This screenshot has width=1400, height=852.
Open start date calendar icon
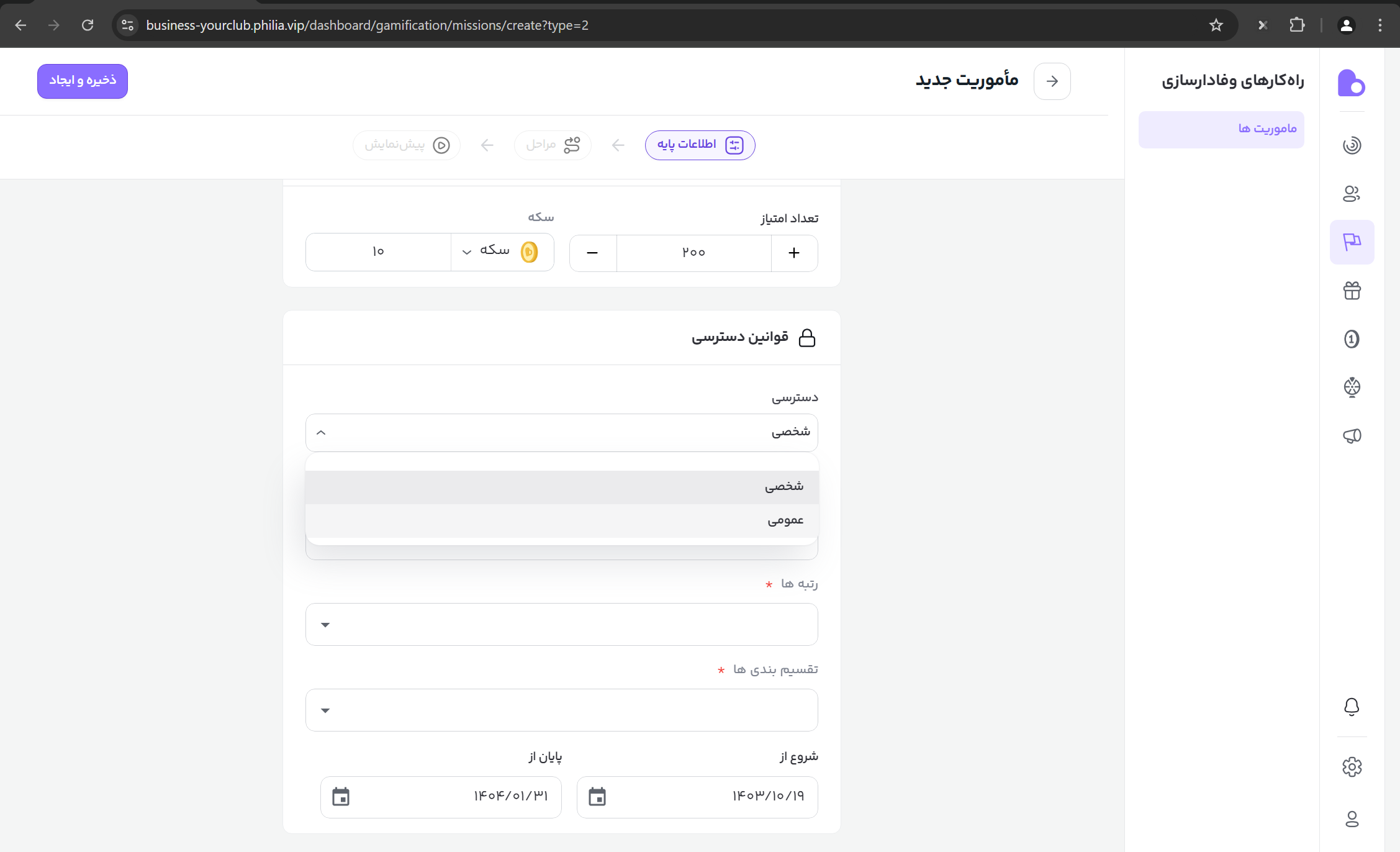coord(597,797)
